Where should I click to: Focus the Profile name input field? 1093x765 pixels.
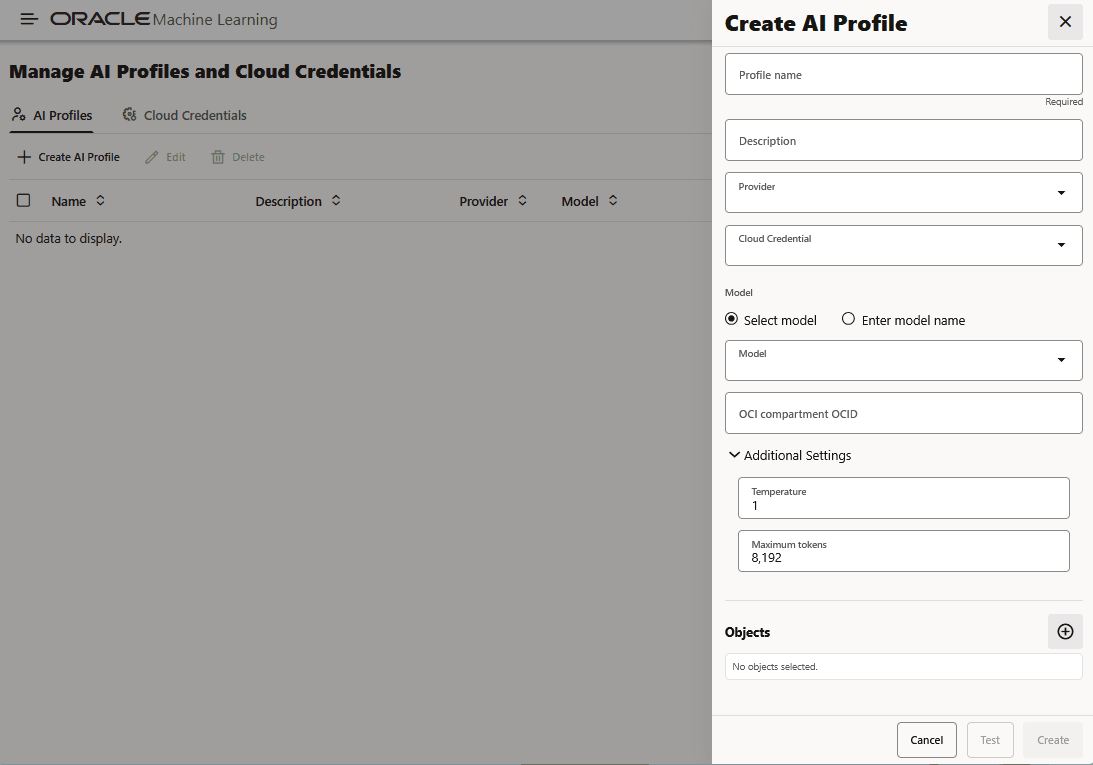[903, 74]
